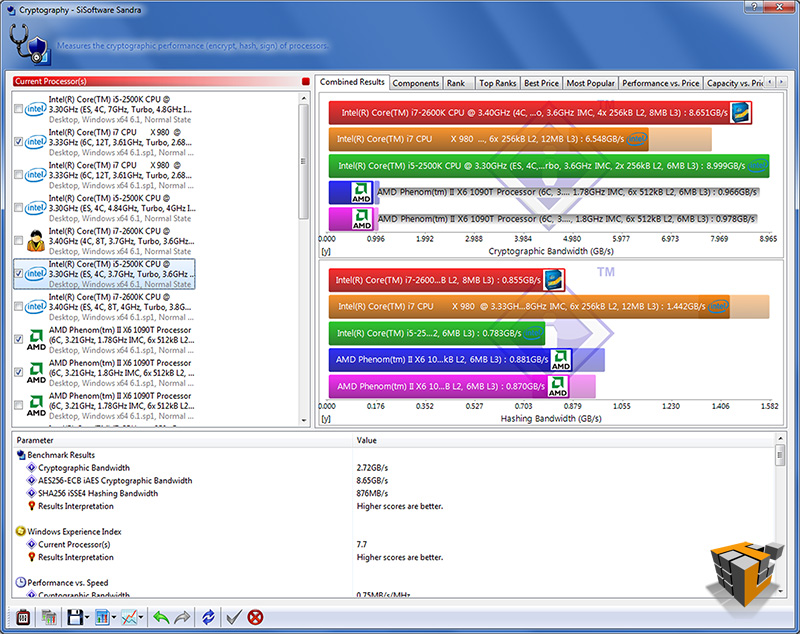
Task: Click the Parameter column header
Action: coord(183,440)
